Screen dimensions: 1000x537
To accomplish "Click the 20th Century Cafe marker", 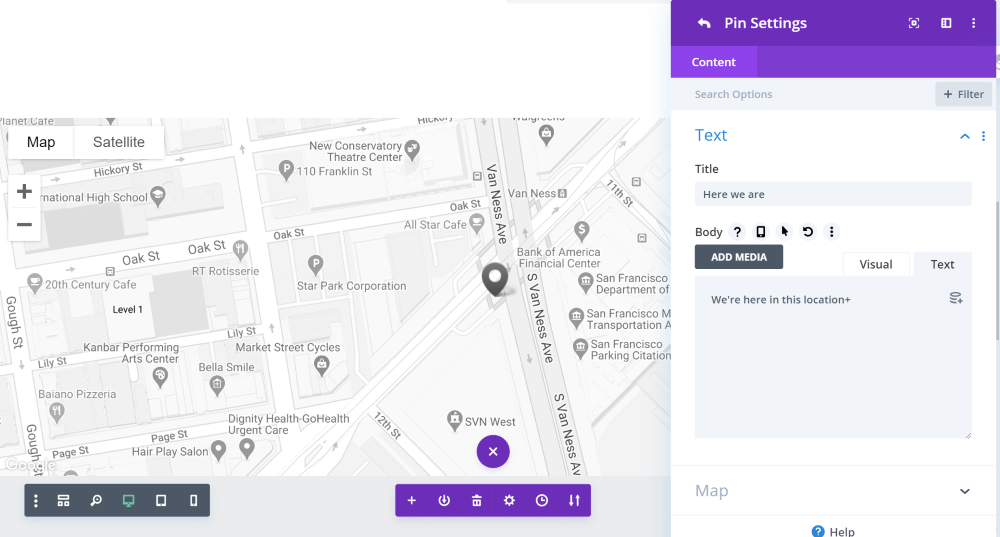I will [34, 283].
